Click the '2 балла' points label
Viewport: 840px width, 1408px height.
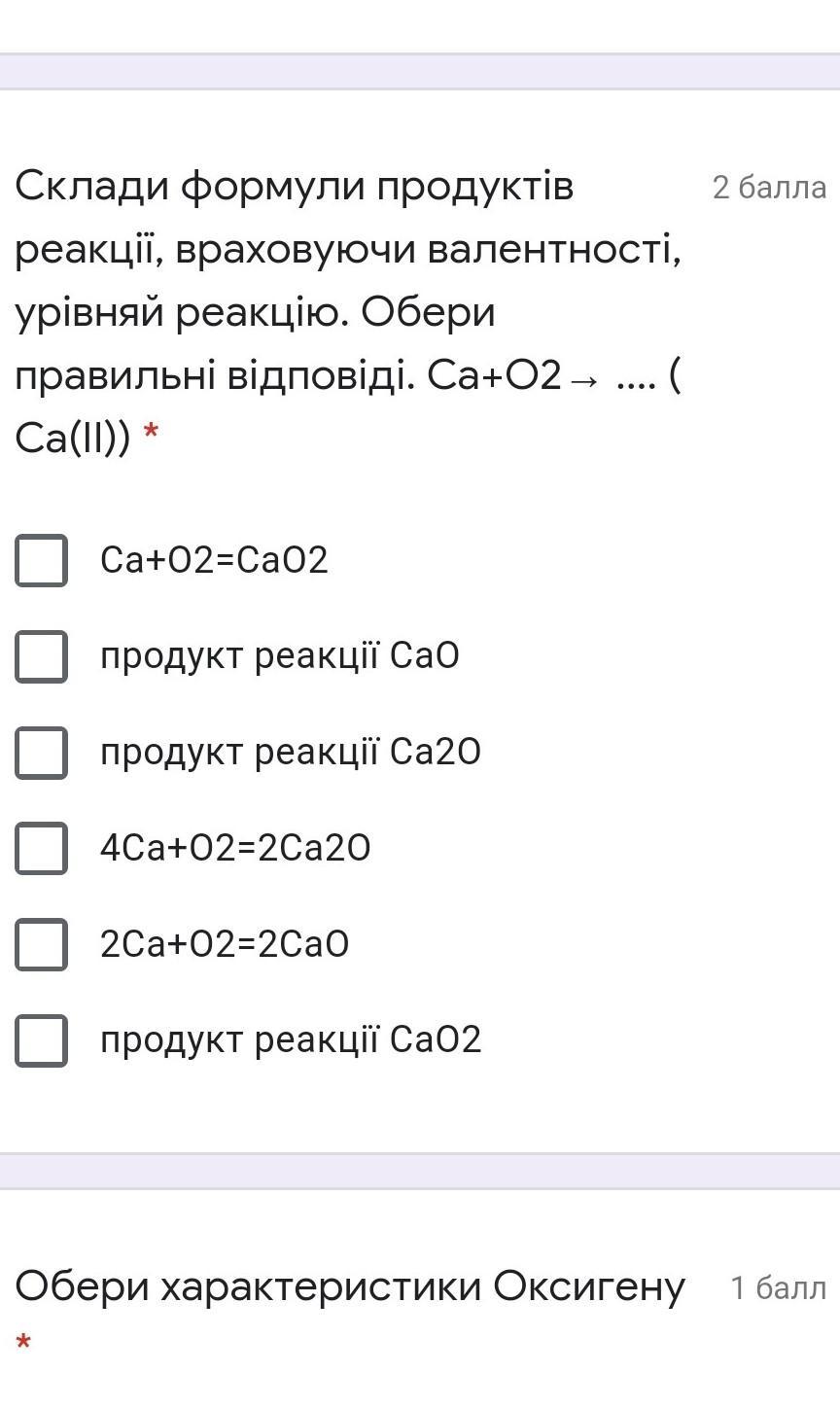tap(769, 188)
